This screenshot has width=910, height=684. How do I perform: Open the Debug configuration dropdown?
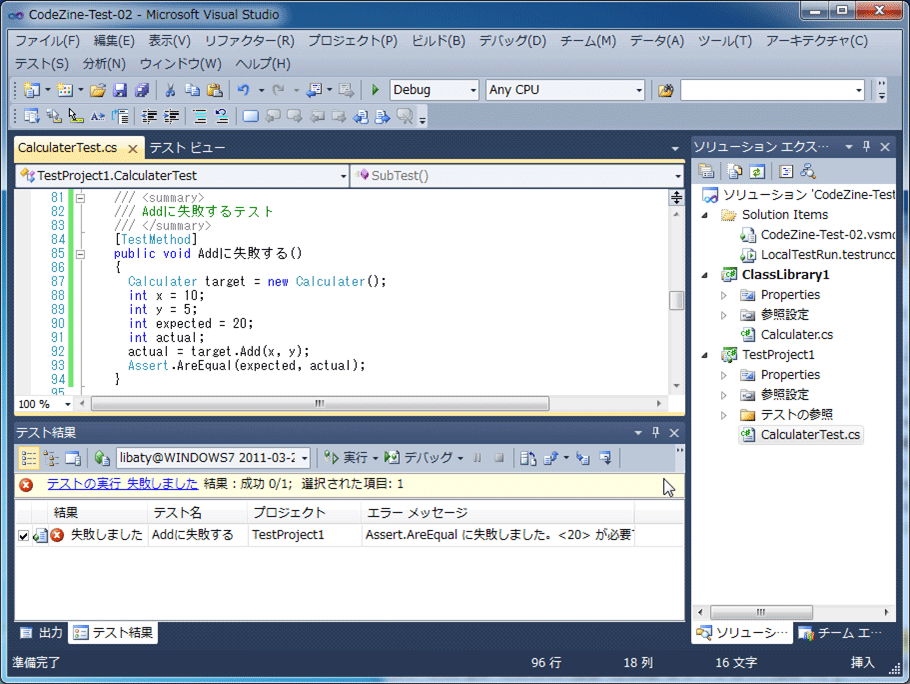(x=472, y=89)
